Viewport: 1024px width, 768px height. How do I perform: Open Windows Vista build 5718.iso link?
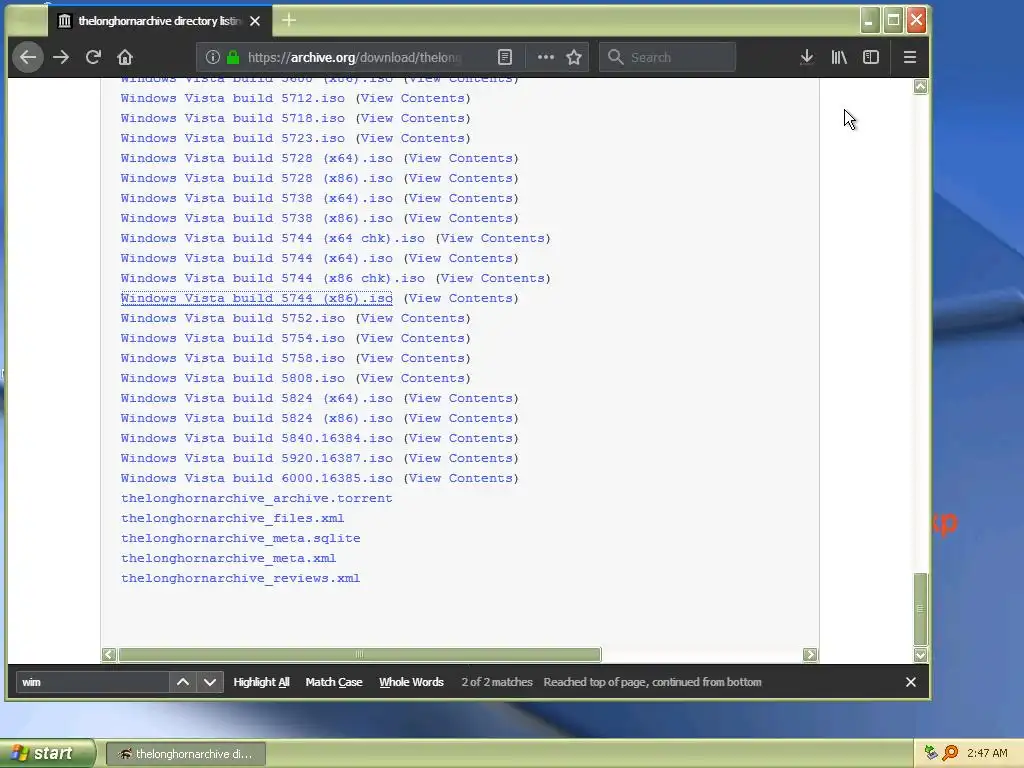(232, 118)
